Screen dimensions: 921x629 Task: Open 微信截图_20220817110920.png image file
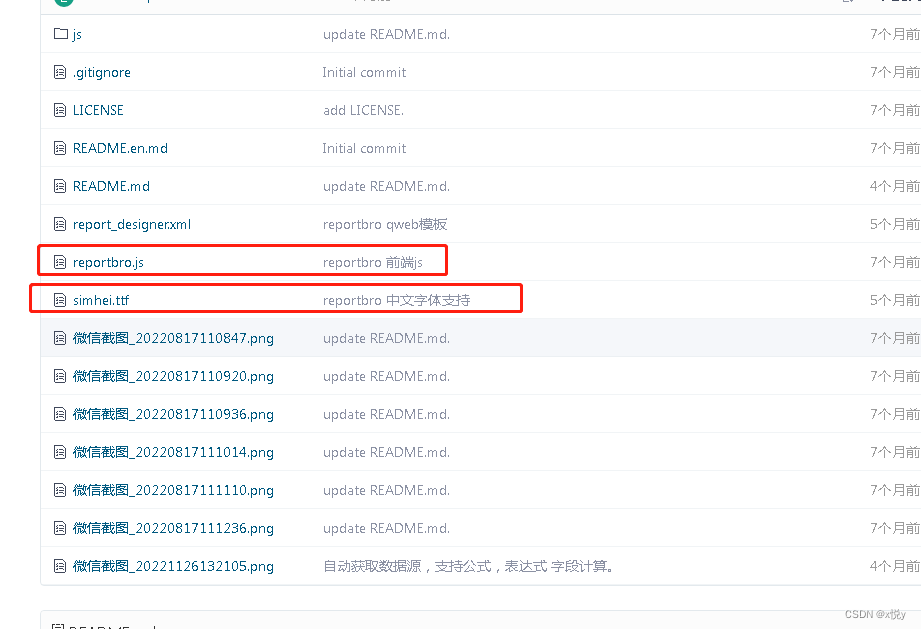pos(173,376)
